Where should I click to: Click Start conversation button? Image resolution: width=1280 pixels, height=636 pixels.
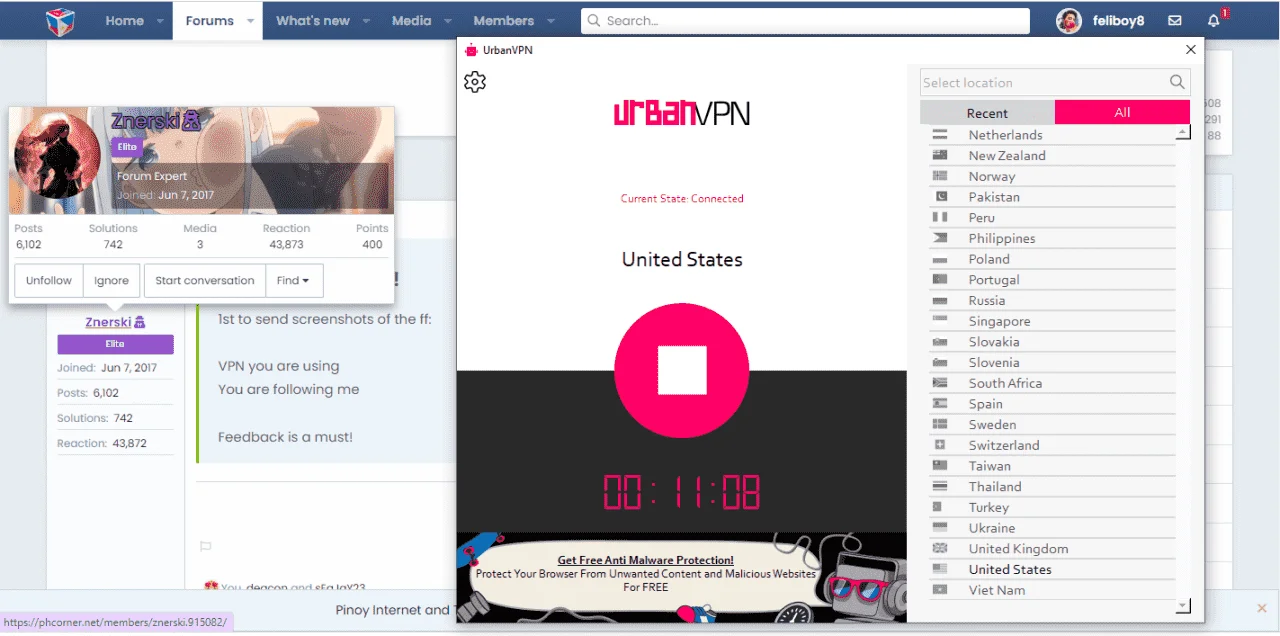(x=205, y=281)
